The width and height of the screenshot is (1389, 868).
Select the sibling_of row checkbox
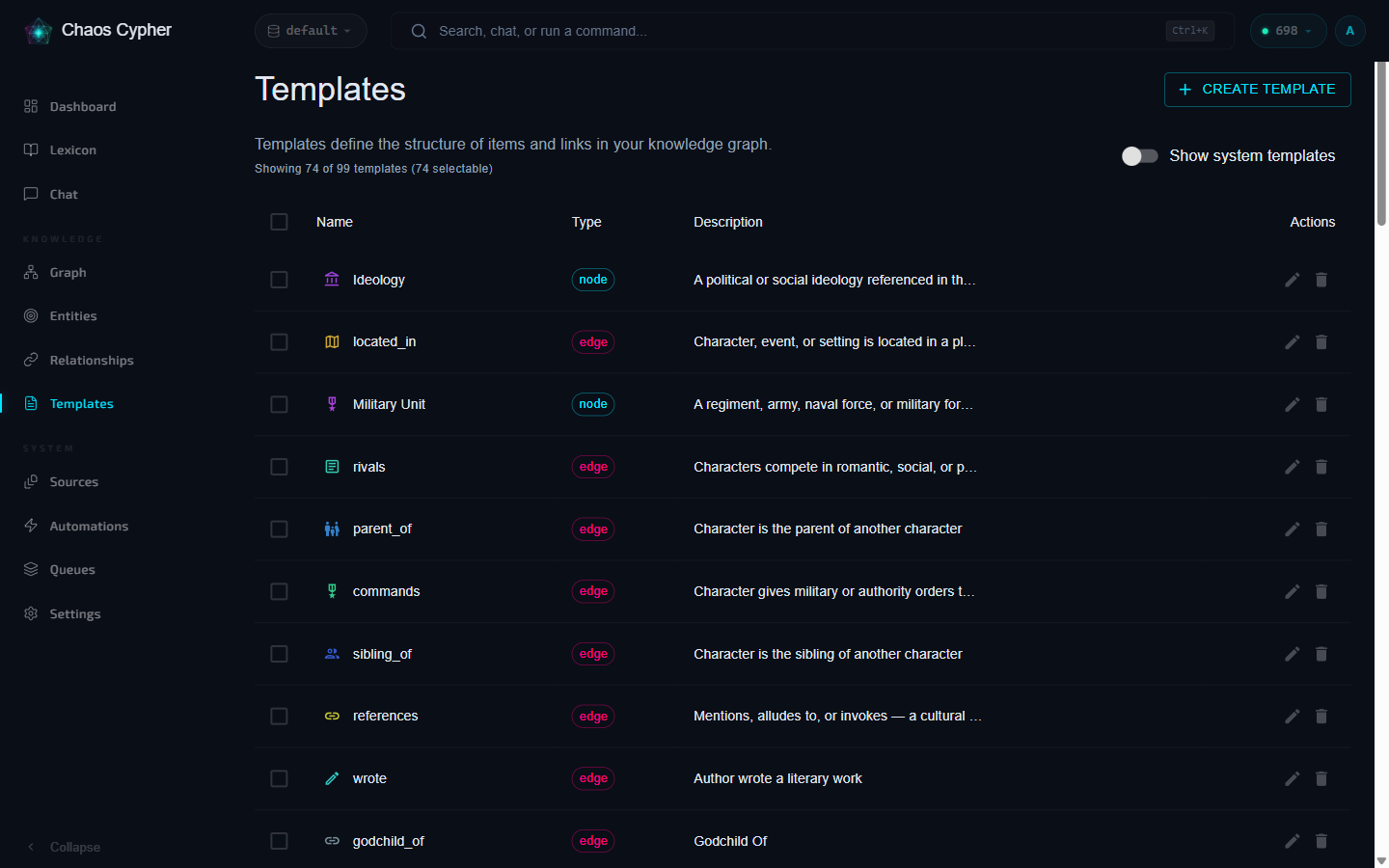(279, 654)
